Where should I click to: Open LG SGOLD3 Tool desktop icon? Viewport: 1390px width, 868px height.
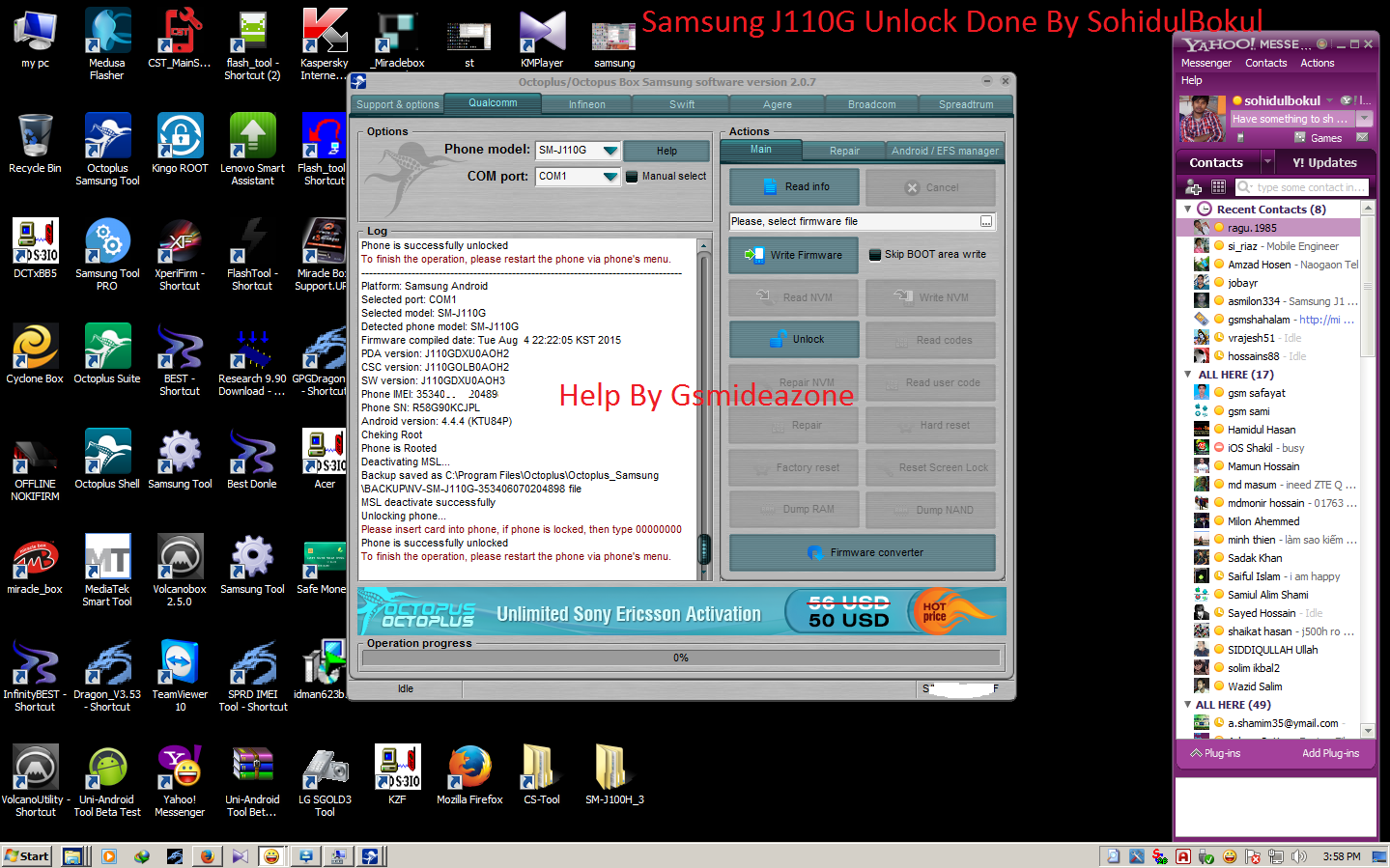pyautogui.click(x=325, y=780)
